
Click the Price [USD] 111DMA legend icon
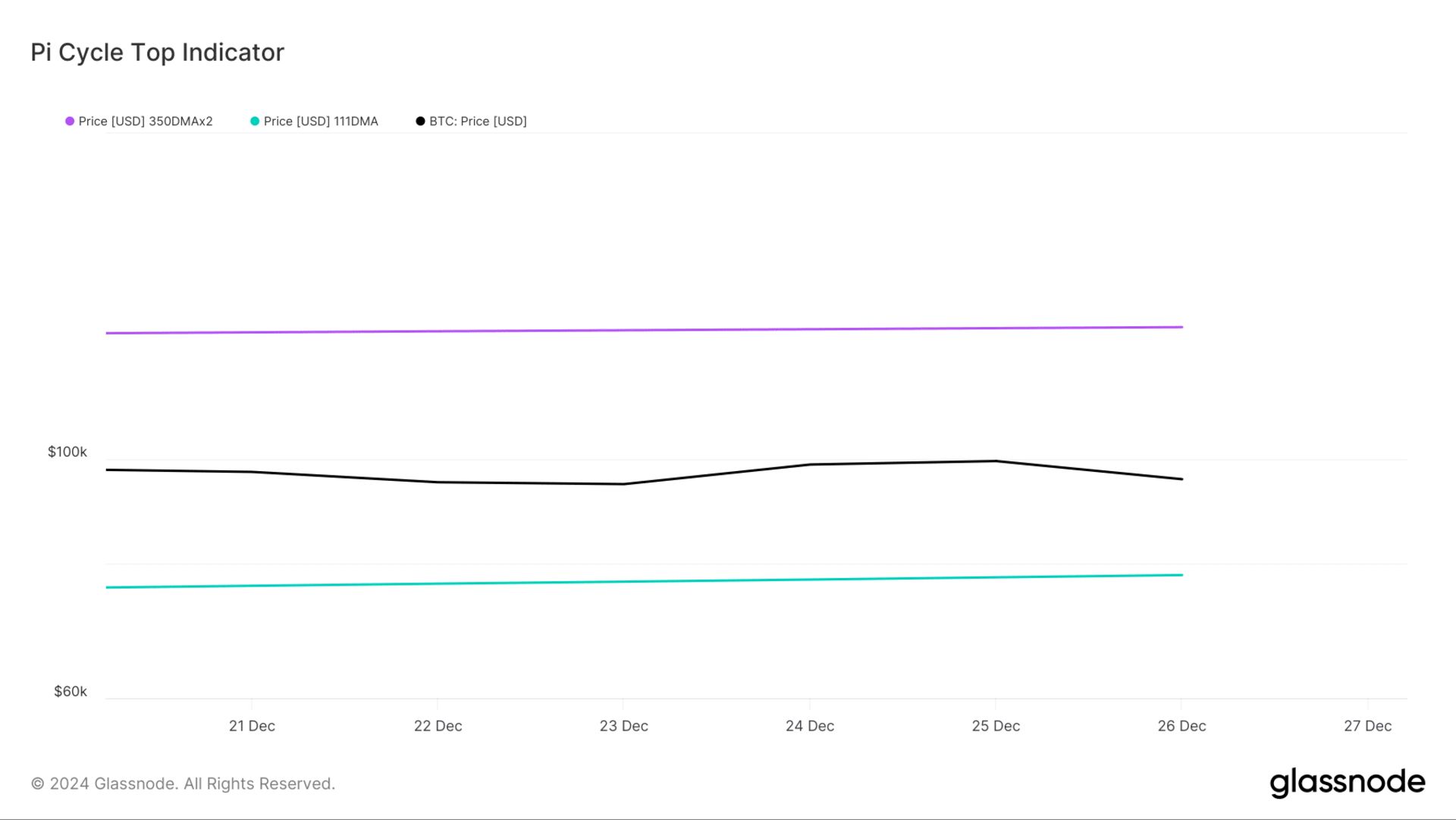click(x=253, y=121)
